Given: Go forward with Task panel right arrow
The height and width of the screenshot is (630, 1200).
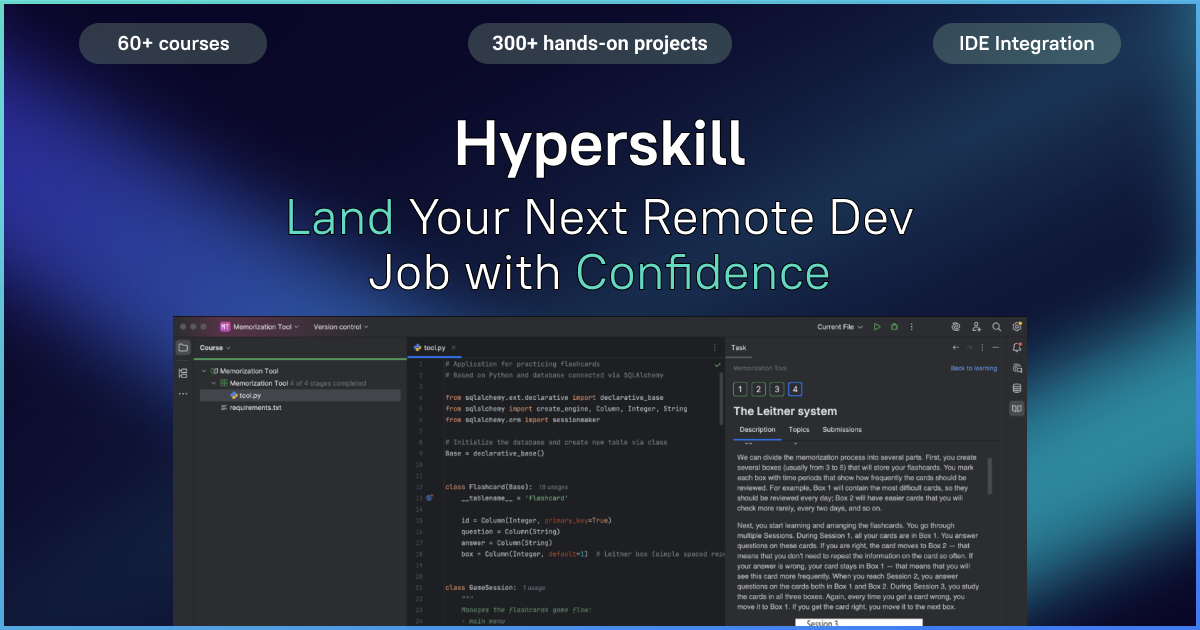Looking at the screenshot, I should [x=969, y=348].
